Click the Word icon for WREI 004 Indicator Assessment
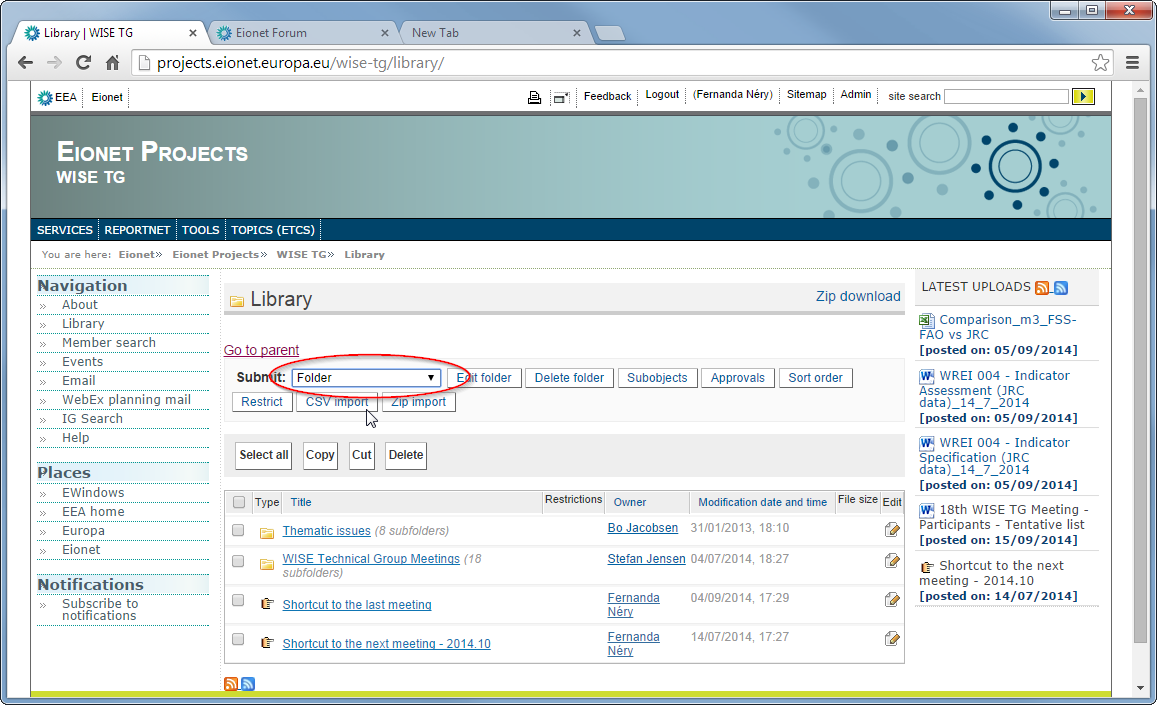The width and height of the screenshot is (1157, 705). click(926, 376)
